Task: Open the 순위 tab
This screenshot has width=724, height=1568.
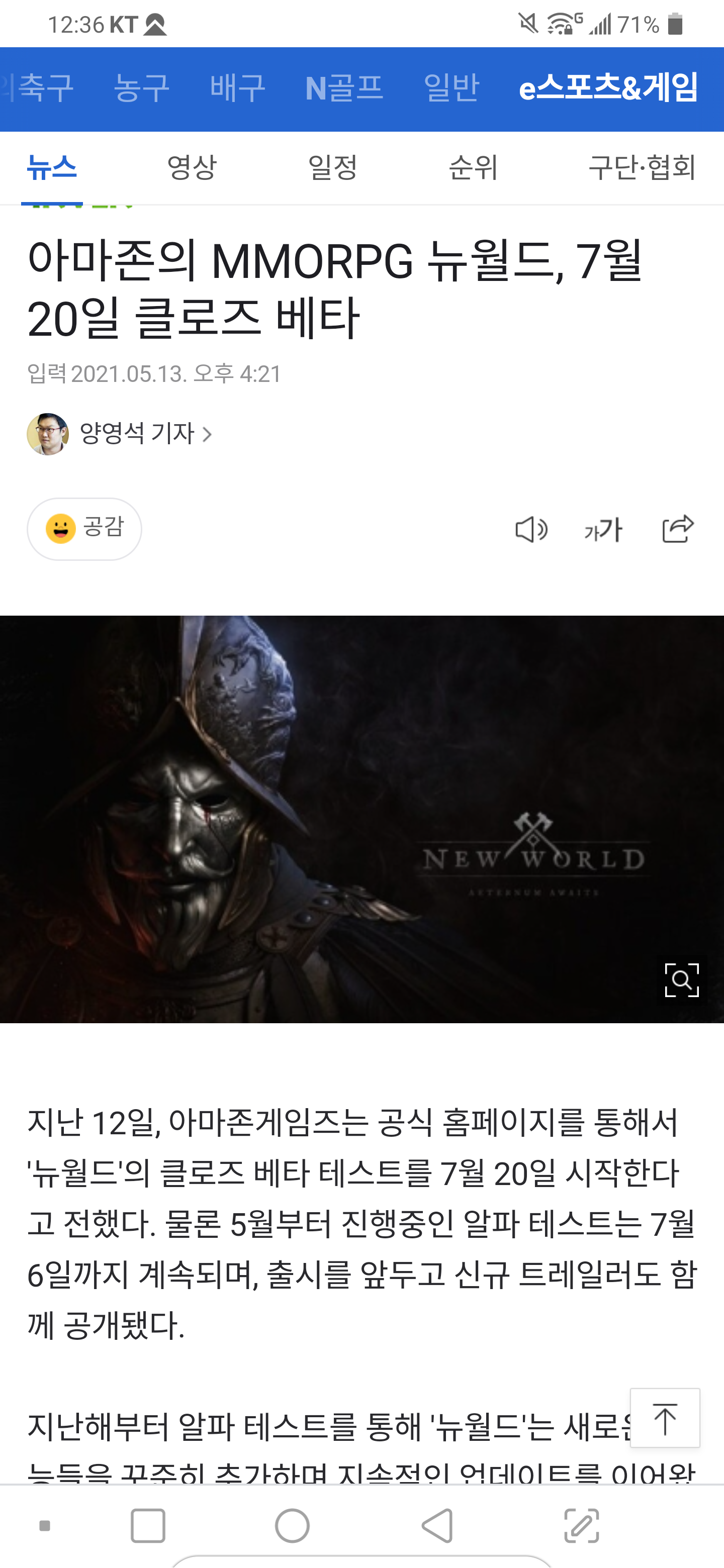Action: (473, 167)
